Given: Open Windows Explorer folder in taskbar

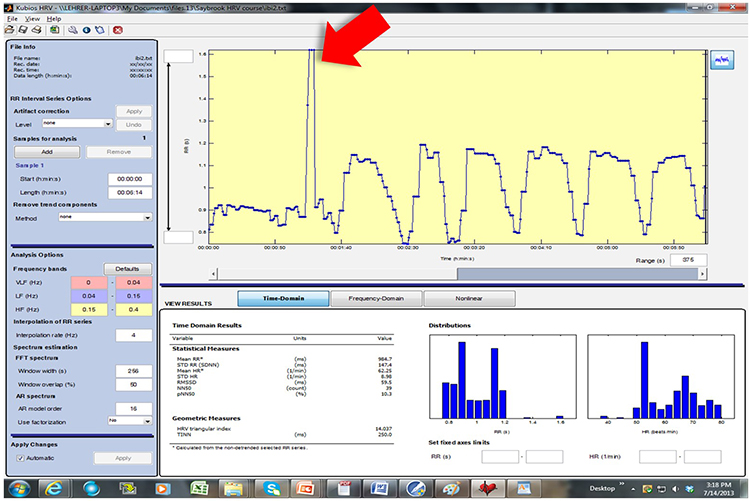Looking at the screenshot, I should coord(234,489).
